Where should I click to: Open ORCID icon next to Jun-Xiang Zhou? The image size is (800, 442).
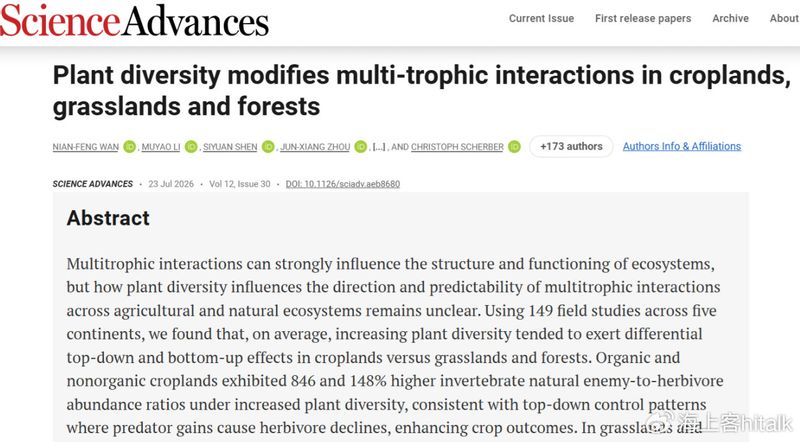pos(361,147)
